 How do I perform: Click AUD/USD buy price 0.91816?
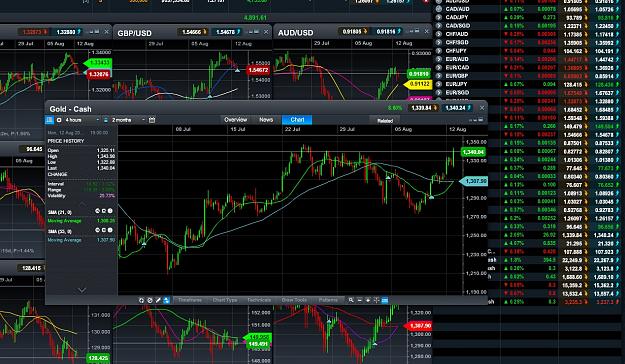(x=388, y=31)
